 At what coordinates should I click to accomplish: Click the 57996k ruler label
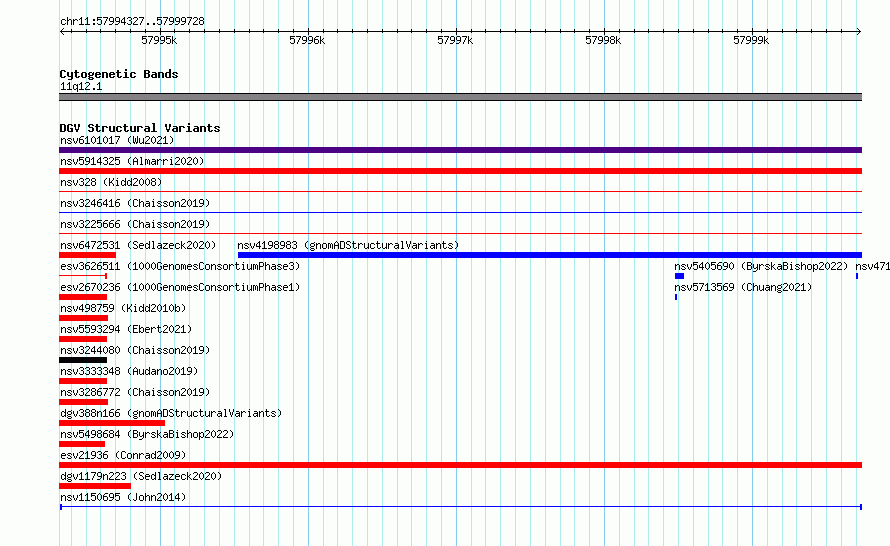pos(307,40)
